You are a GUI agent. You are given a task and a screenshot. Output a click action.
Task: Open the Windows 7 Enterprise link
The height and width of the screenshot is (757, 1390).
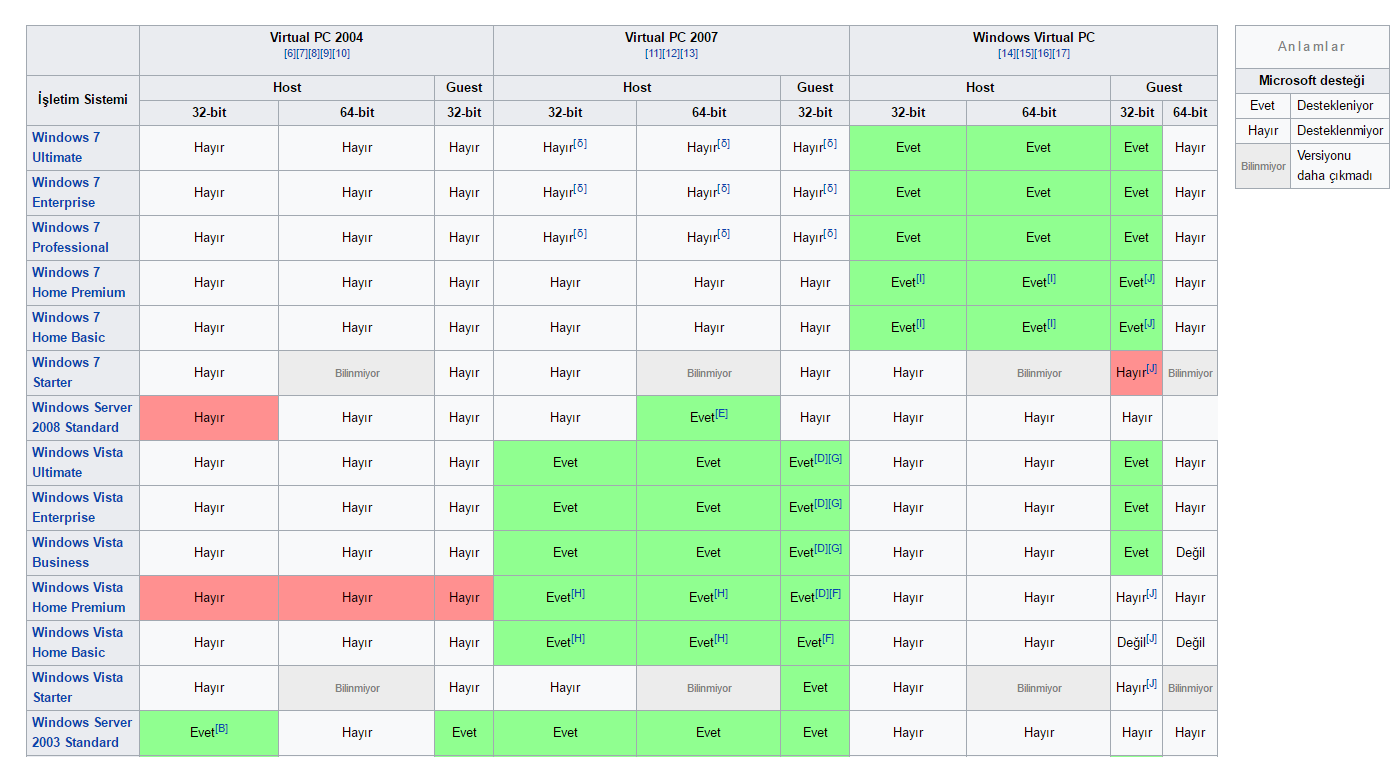click(x=66, y=192)
